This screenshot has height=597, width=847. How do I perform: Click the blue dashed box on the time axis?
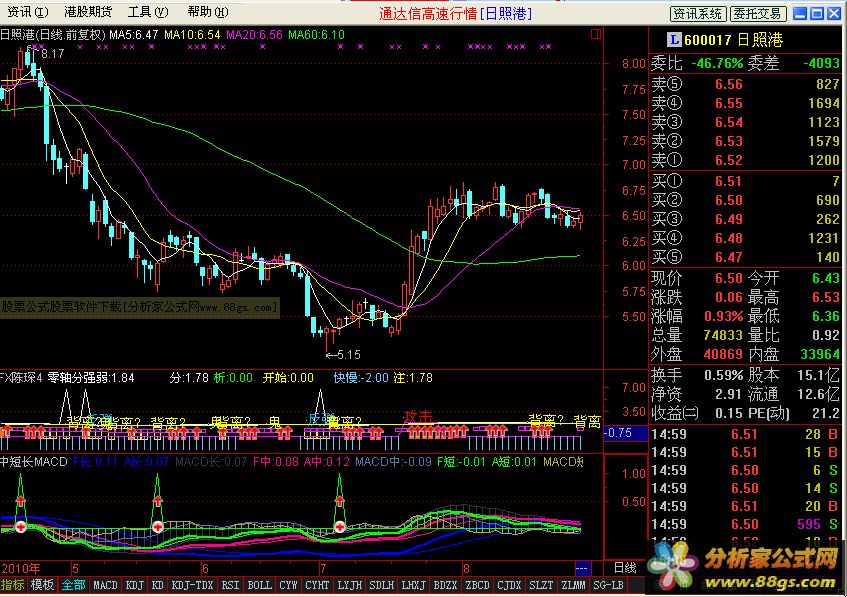coord(582,568)
